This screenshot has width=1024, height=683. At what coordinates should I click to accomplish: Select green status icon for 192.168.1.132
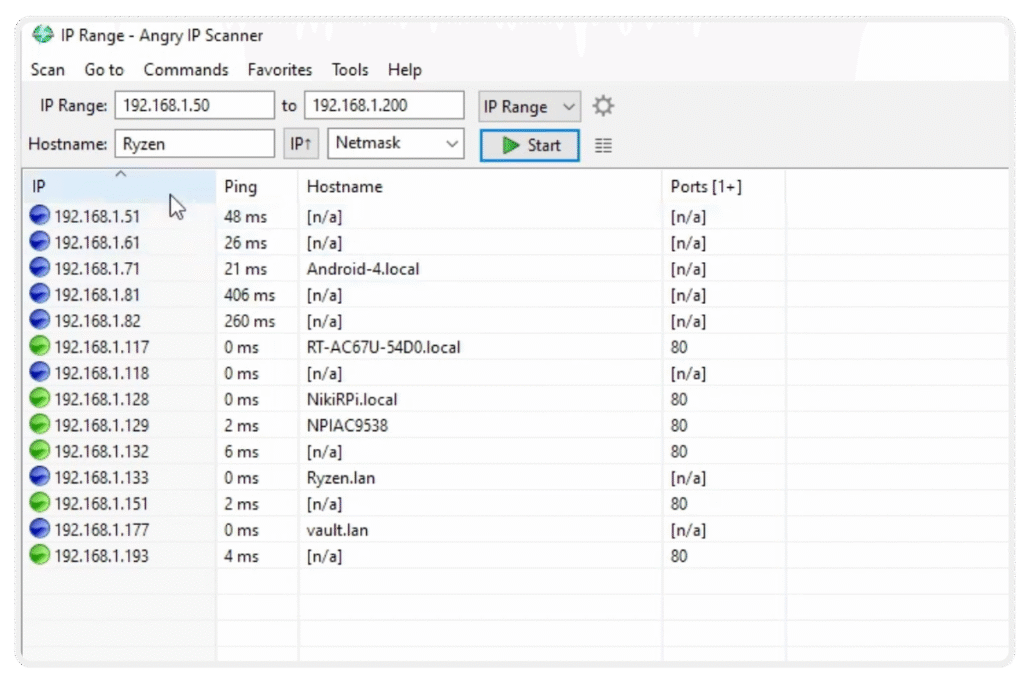(x=40, y=451)
